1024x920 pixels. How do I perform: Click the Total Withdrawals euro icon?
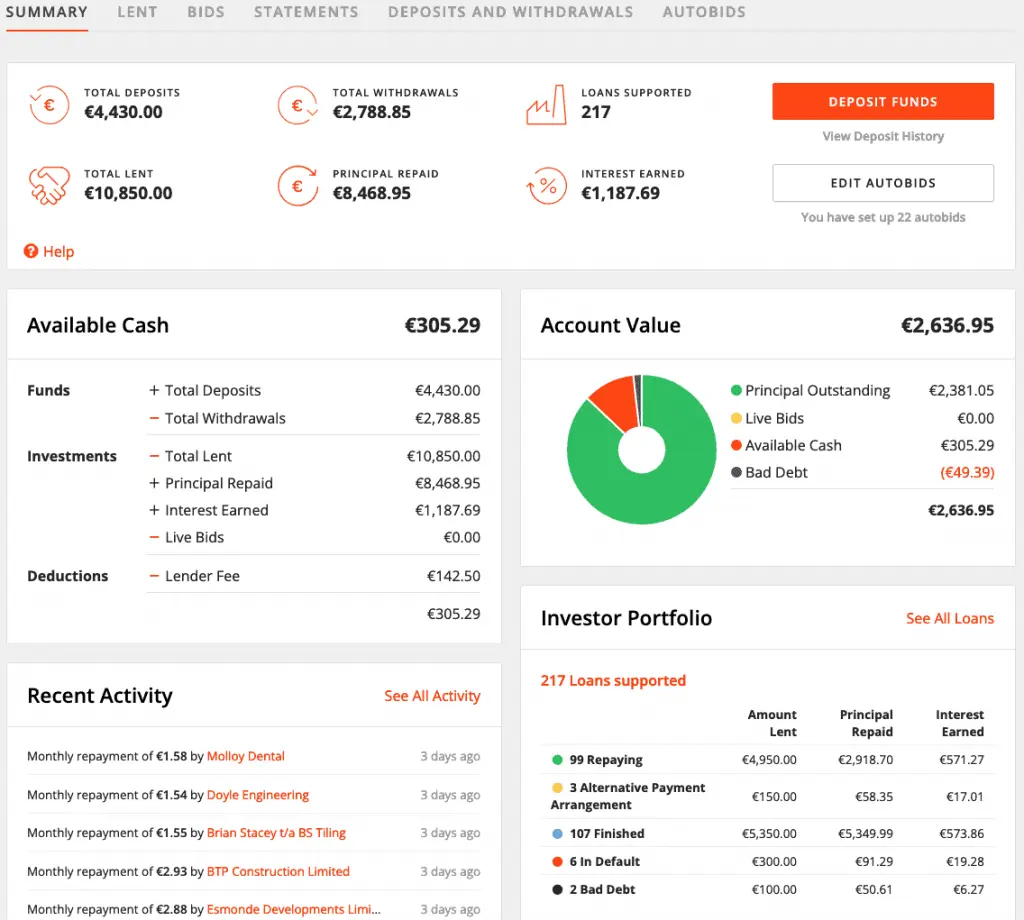[x=298, y=104]
